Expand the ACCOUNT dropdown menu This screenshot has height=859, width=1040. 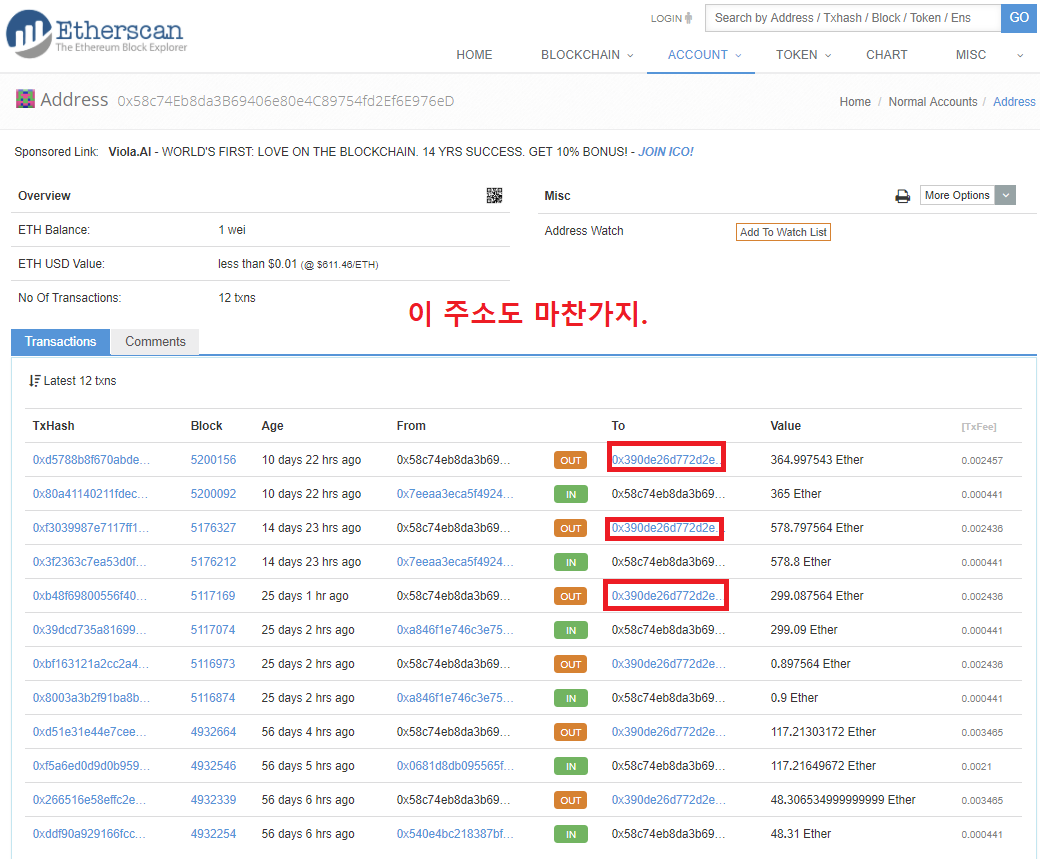(x=704, y=55)
